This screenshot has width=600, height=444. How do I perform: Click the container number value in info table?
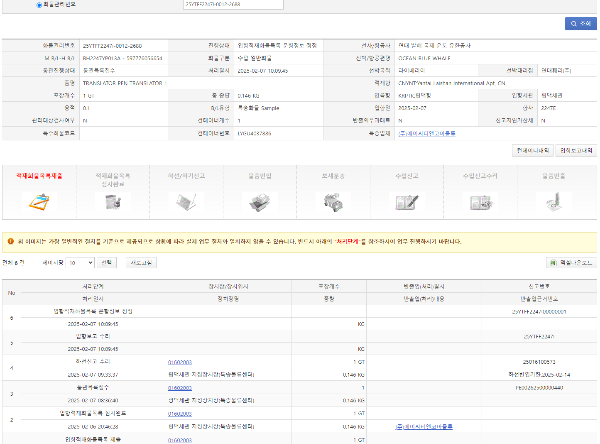(x=254, y=133)
